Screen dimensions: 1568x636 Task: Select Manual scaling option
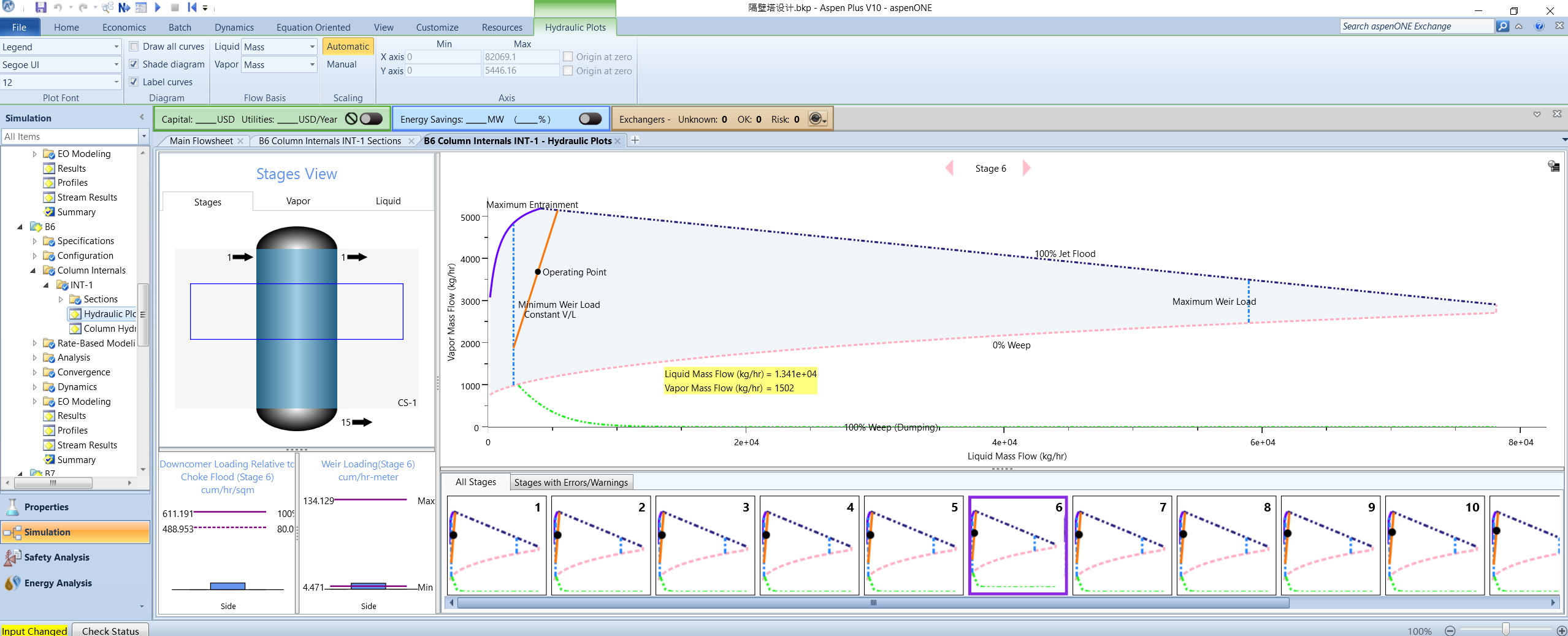click(342, 64)
